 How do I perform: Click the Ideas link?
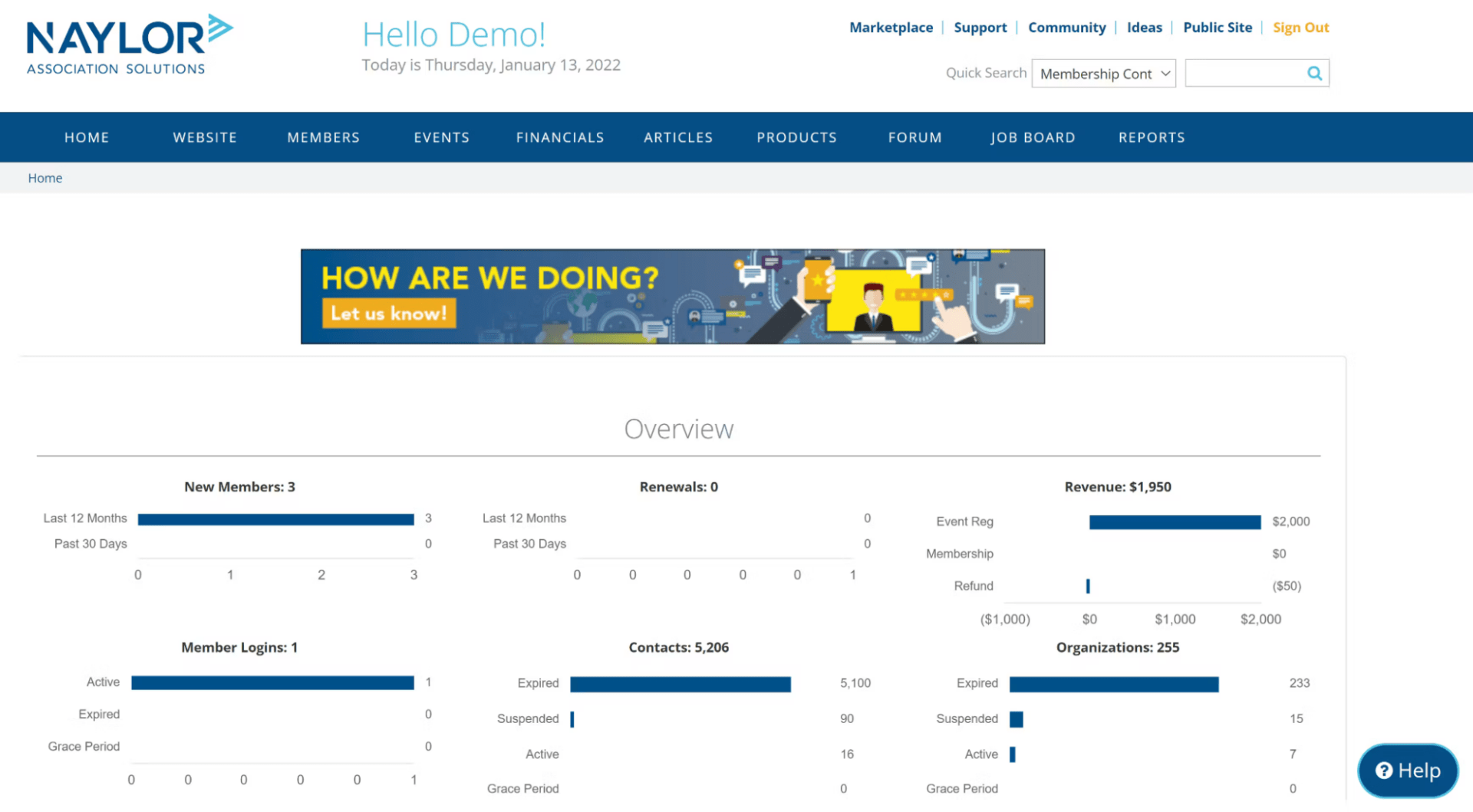1144,27
